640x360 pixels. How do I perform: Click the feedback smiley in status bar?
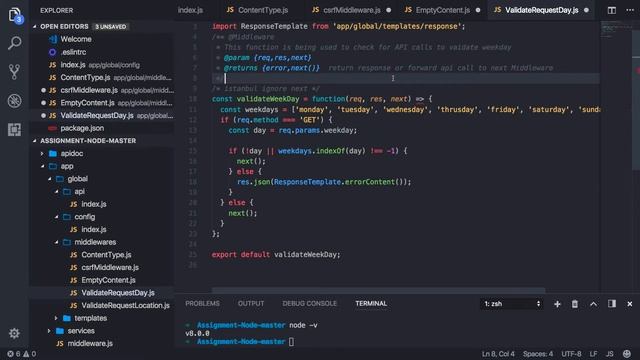pyautogui.click(x=627, y=353)
